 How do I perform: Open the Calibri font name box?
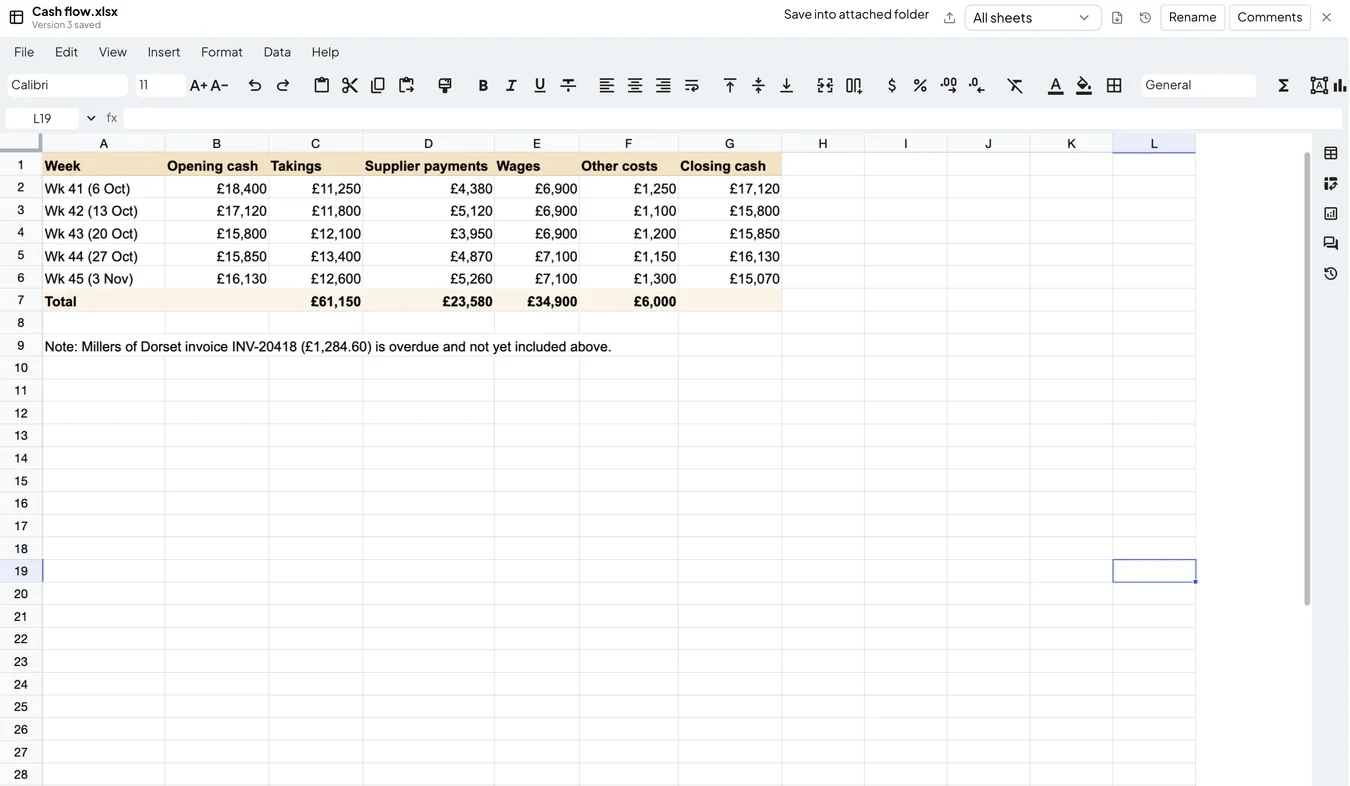(x=67, y=85)
